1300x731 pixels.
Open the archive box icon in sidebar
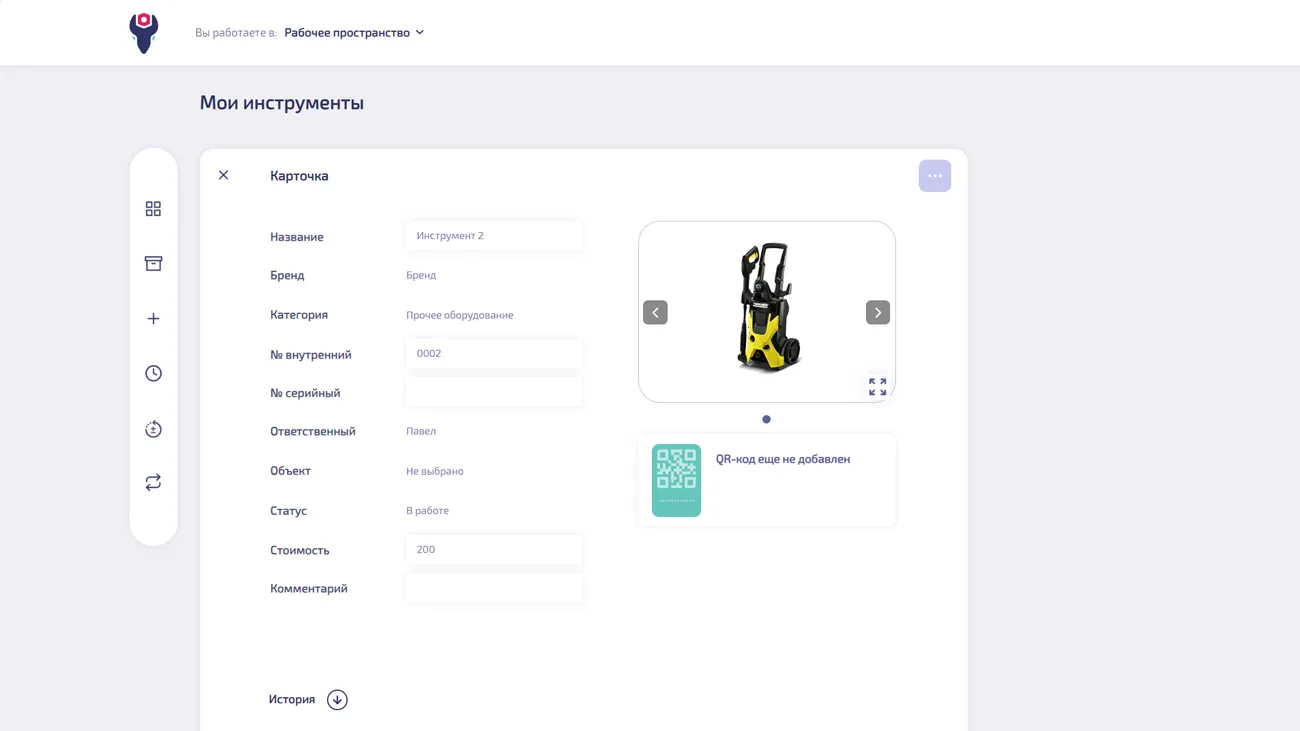[x=153, y=264]
